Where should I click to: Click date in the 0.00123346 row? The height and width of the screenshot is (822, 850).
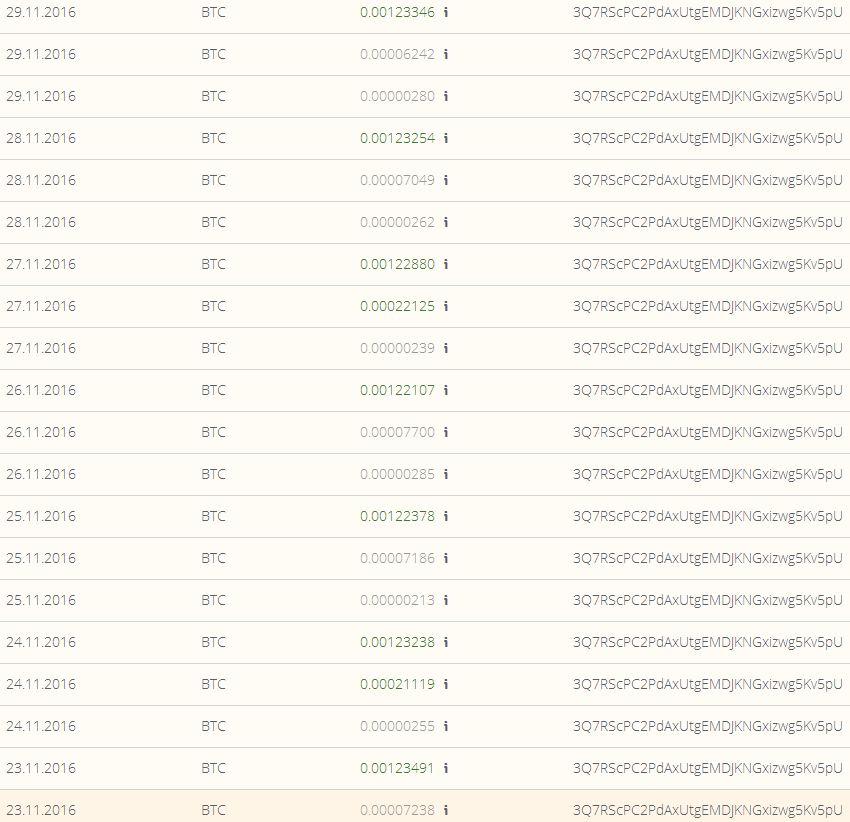tap(41, 12)
